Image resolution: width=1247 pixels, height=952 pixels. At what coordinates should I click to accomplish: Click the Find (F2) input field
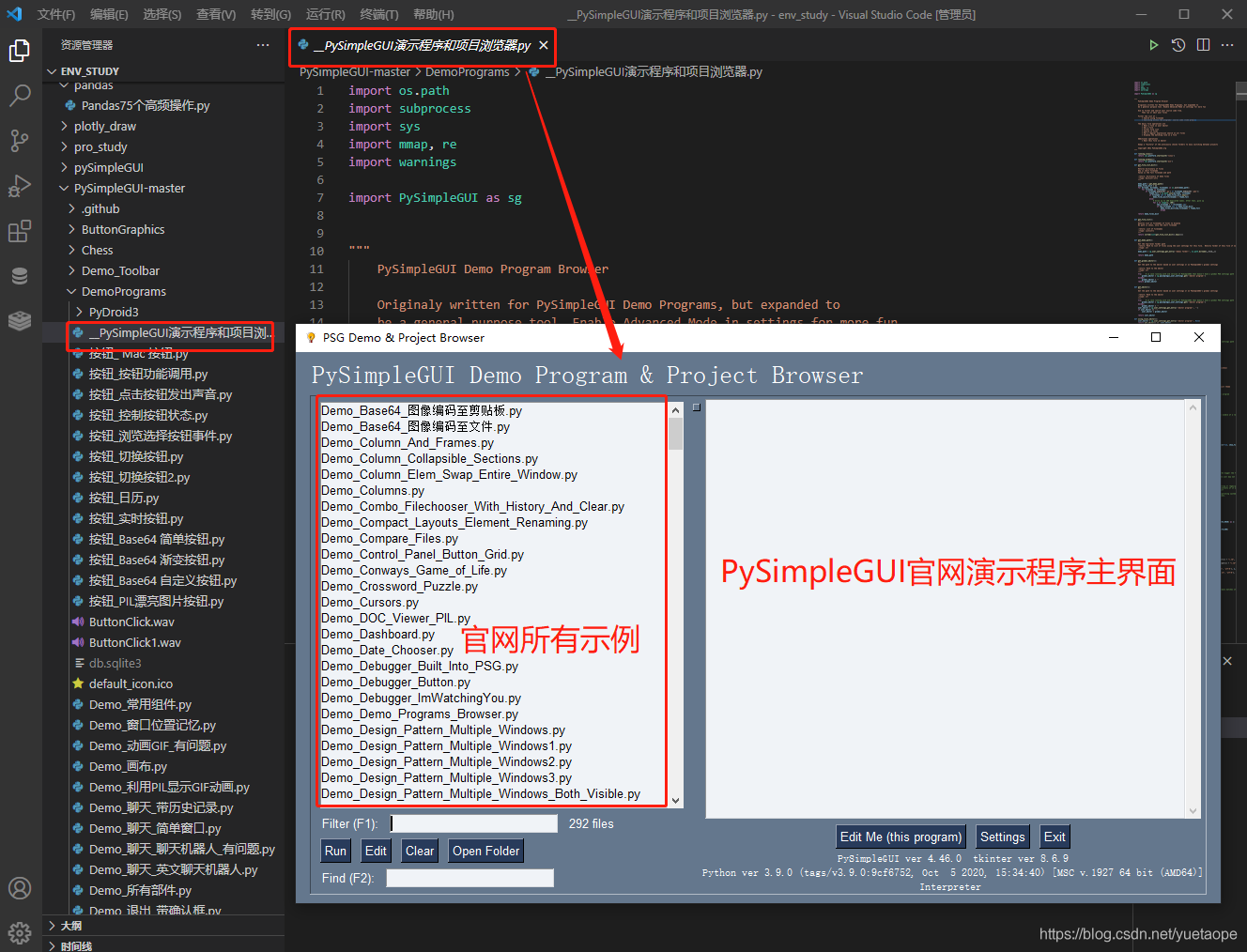470,878
